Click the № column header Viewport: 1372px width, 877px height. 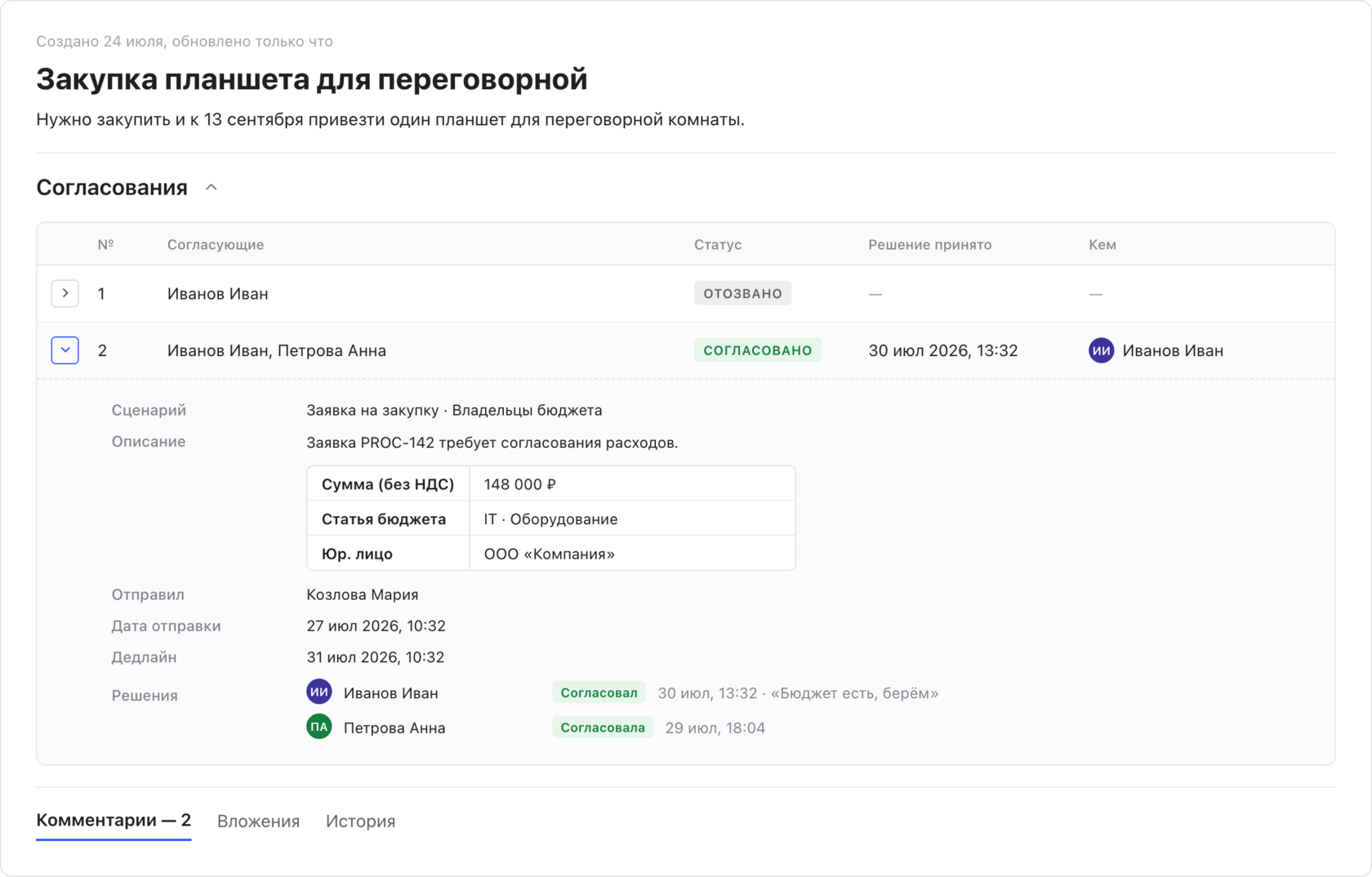tap(105, 245)
